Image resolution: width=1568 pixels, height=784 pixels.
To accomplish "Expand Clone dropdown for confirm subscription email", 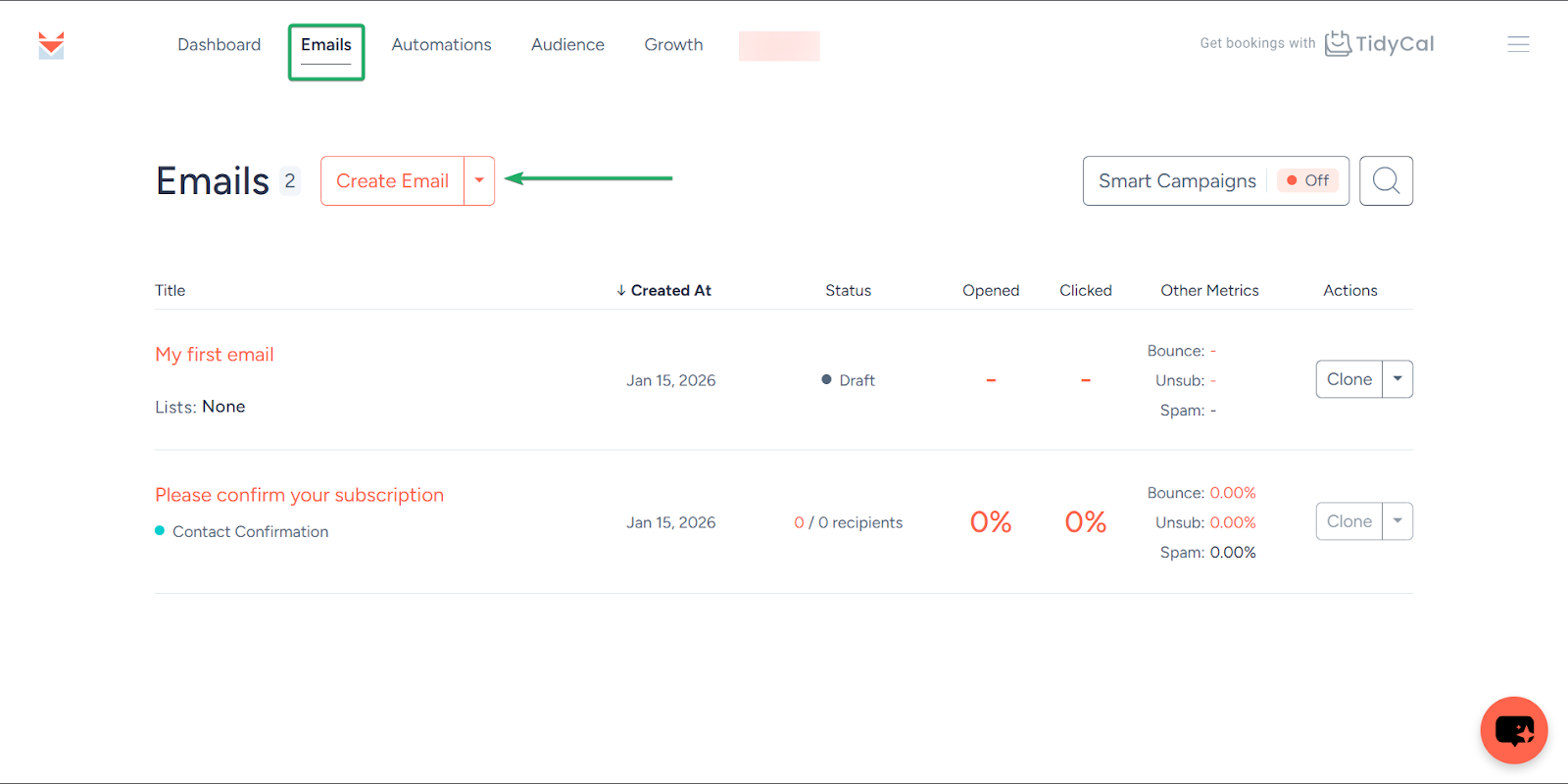I will pos(1397,521).
